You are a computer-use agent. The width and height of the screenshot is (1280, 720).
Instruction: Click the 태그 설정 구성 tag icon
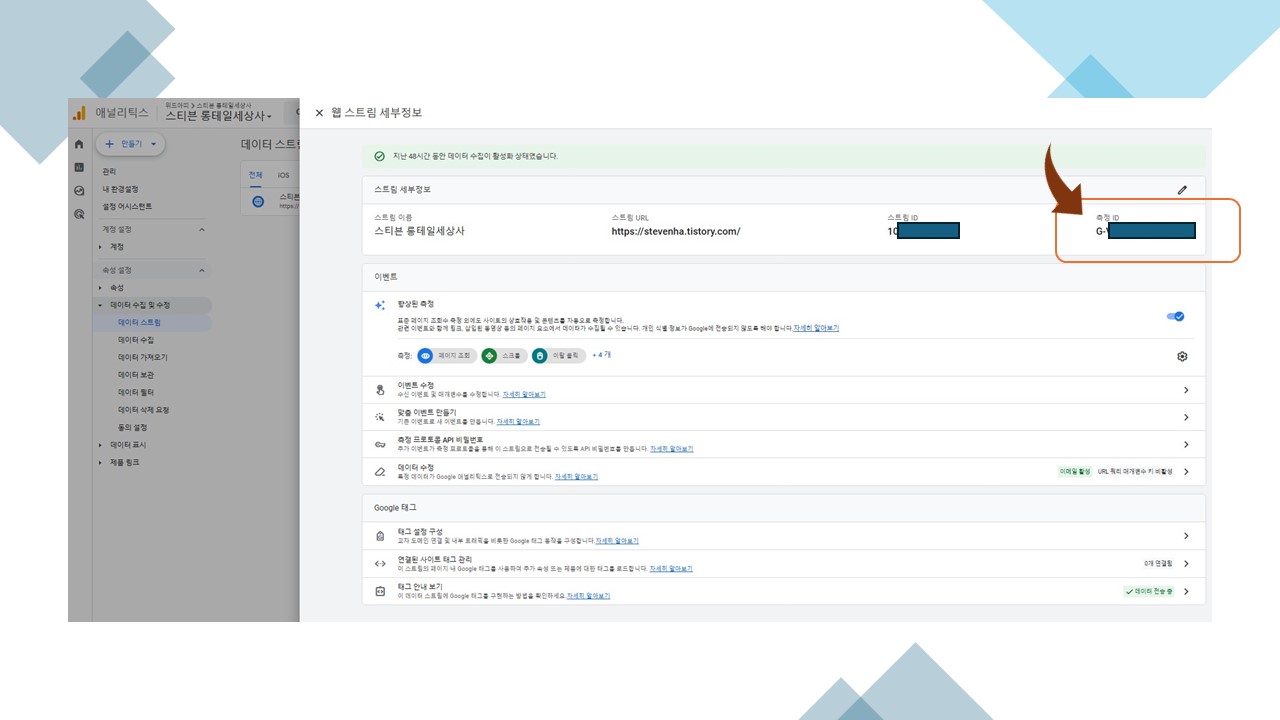pyautogui.click(x=380, y=536)
